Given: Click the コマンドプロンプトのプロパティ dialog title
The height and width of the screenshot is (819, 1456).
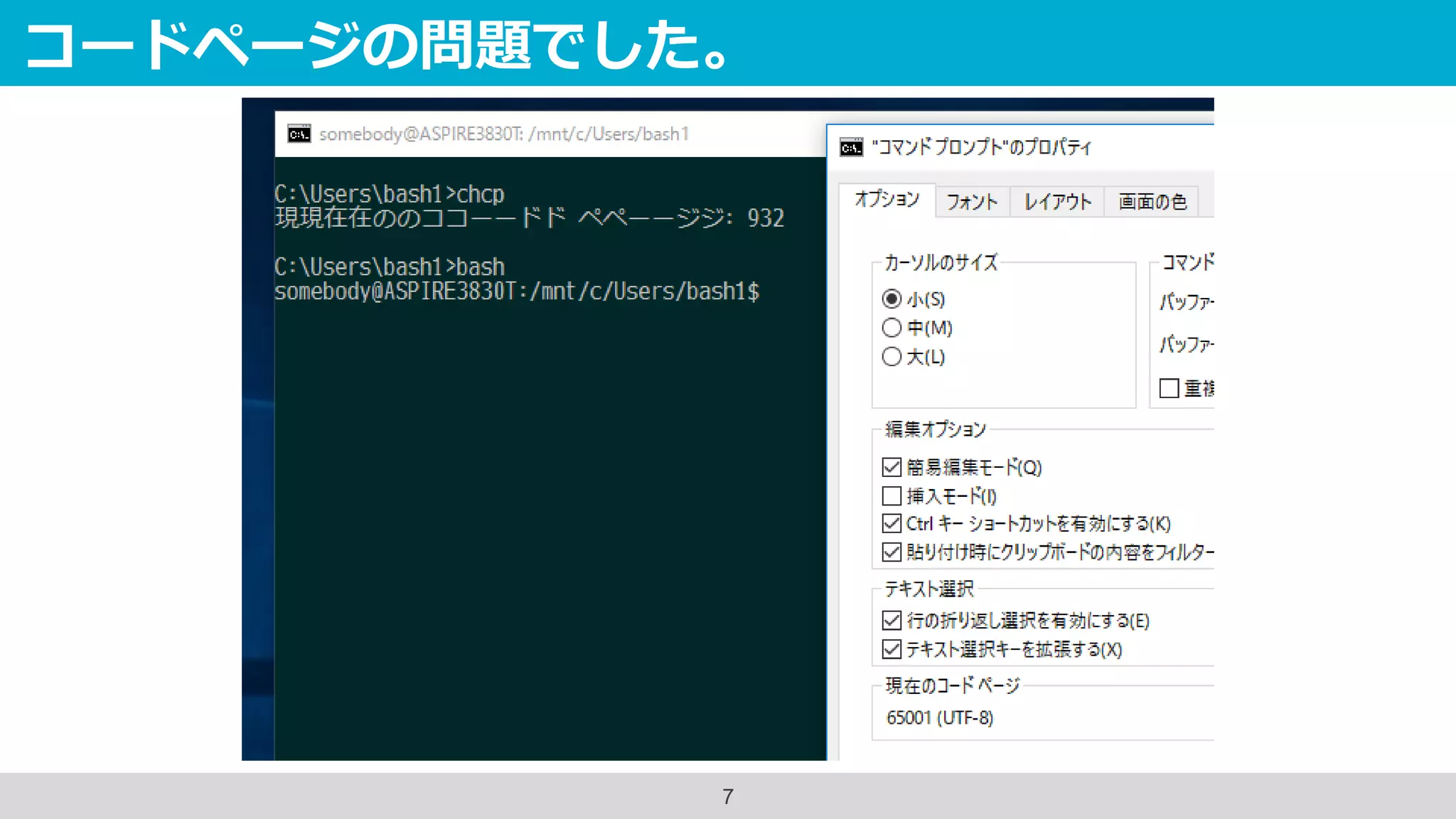Looking at the screenshot, I should click(x=982, y=147).
